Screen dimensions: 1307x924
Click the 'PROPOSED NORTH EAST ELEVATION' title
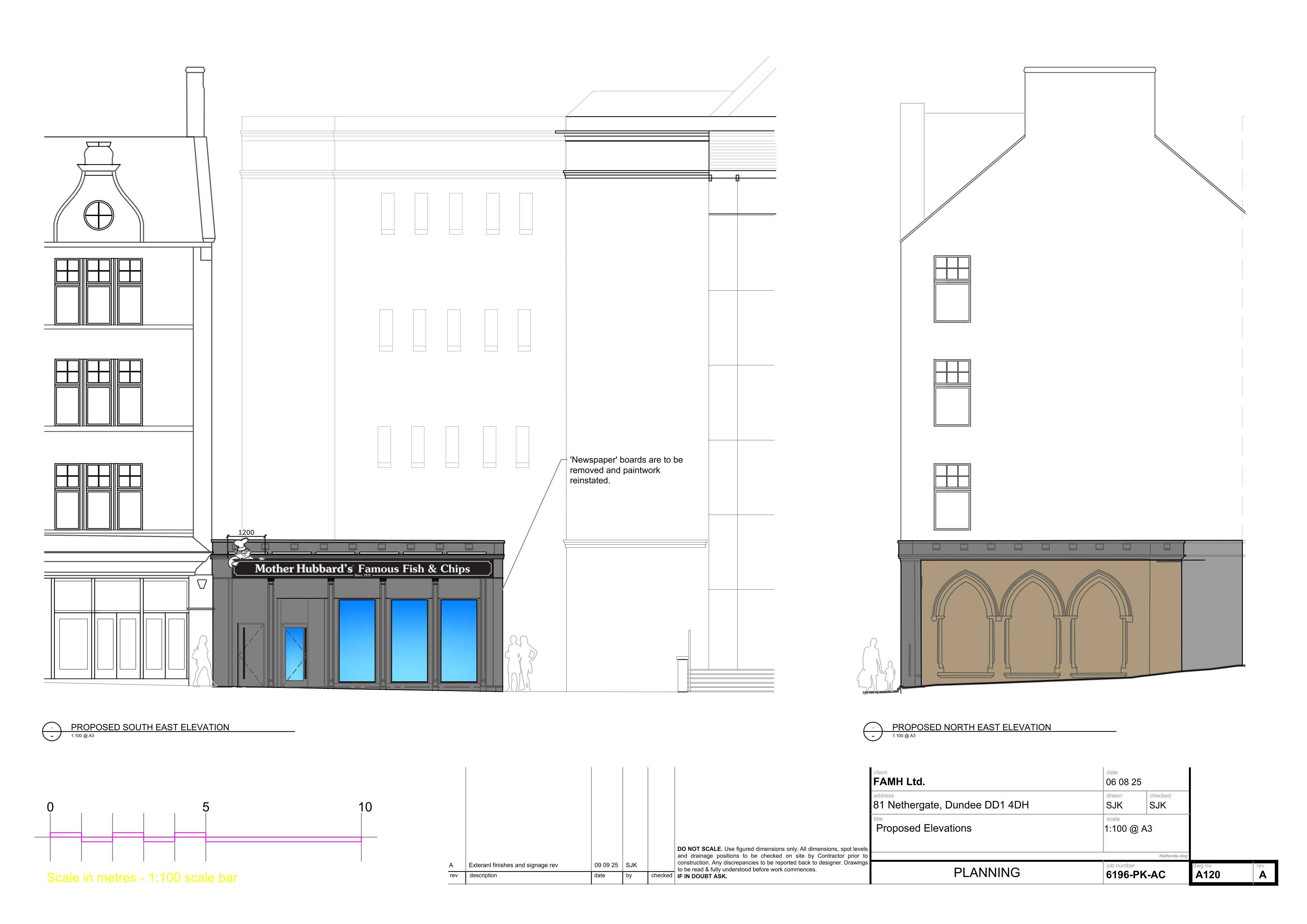click(x=971, y=727)
